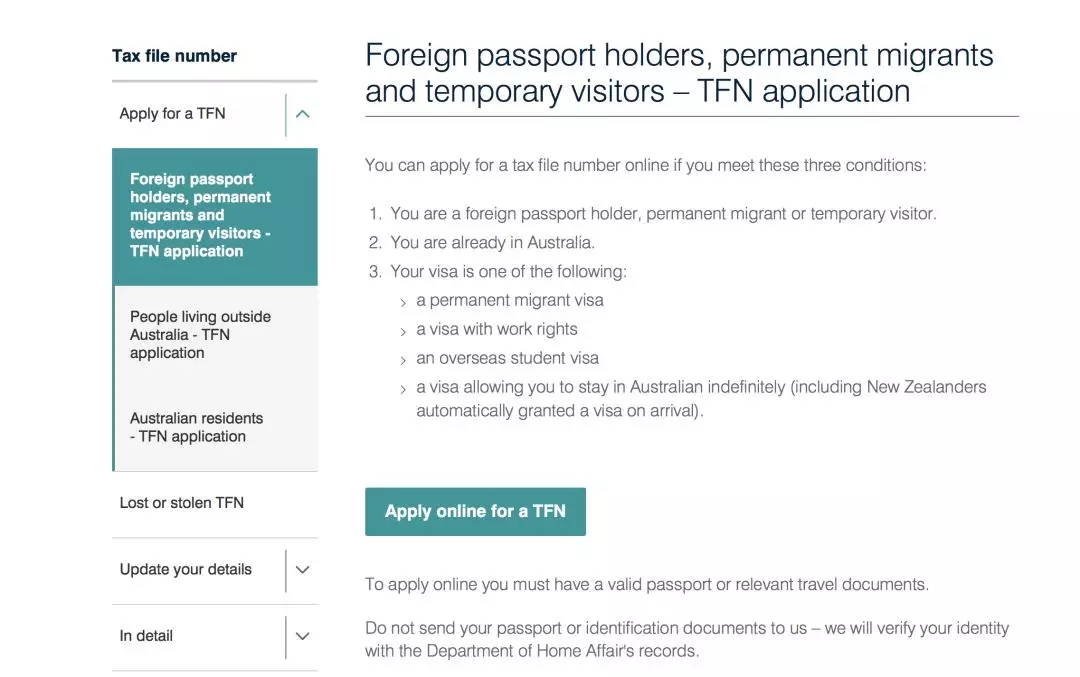Expand the Update your details chevron

coord(303,570)
